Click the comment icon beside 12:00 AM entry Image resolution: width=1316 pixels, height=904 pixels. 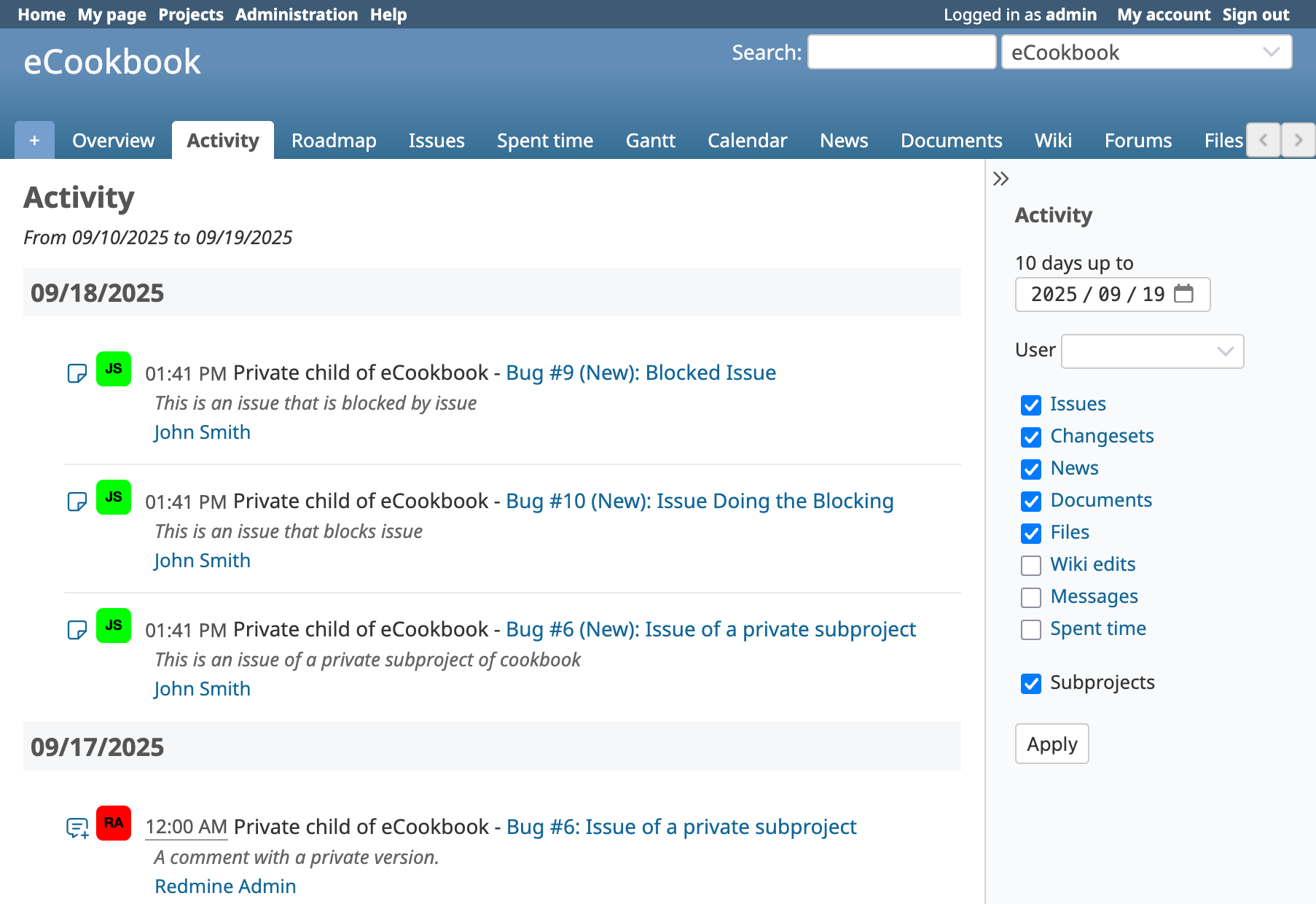77,827
